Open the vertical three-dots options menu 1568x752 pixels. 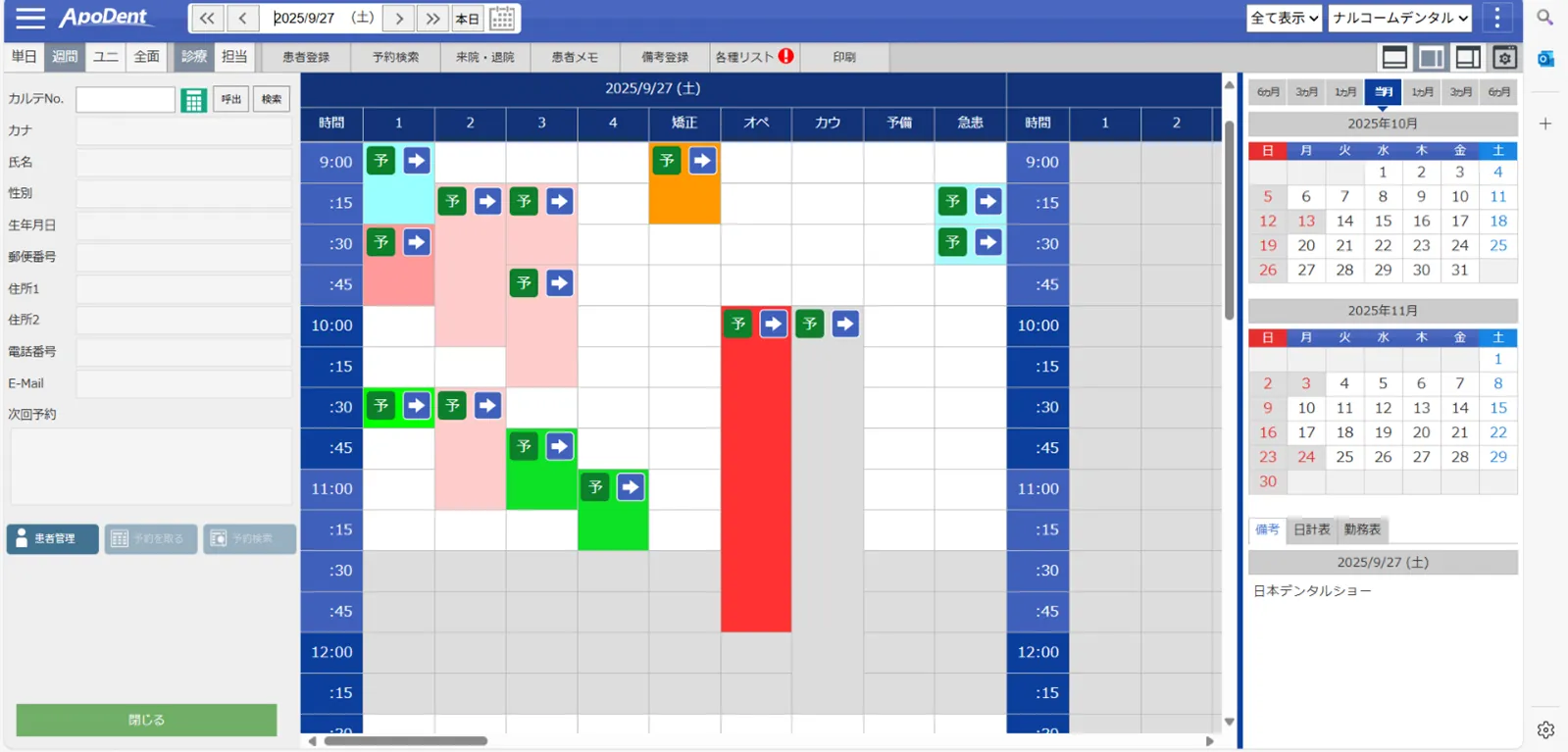[1496, 18]
